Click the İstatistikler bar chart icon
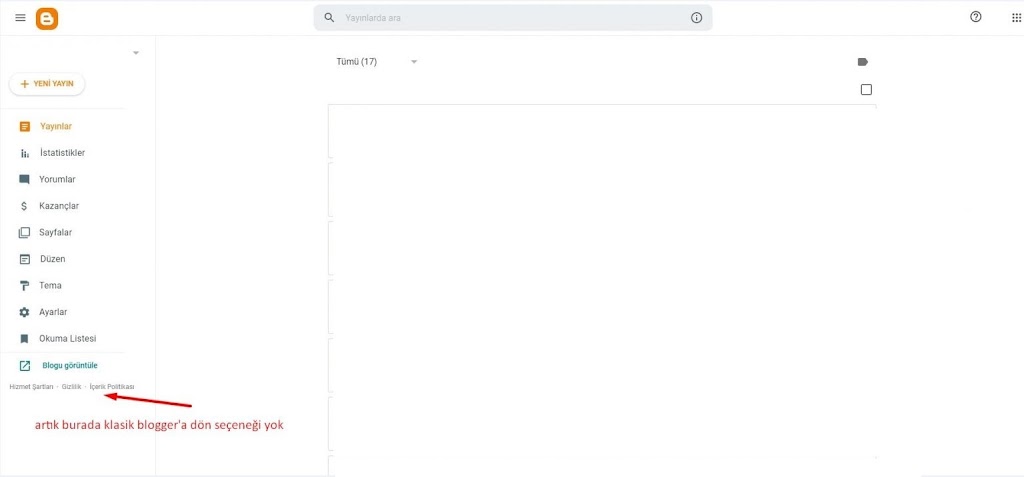The image size is (1024, 477). pos(25,153)
